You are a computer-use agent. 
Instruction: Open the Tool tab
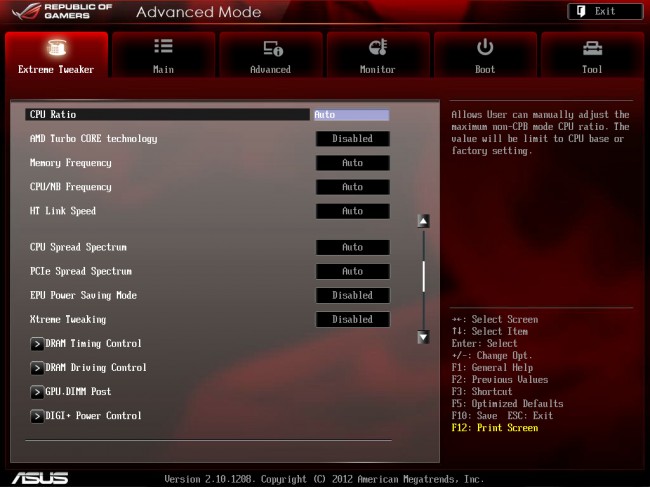coord(592,55)
